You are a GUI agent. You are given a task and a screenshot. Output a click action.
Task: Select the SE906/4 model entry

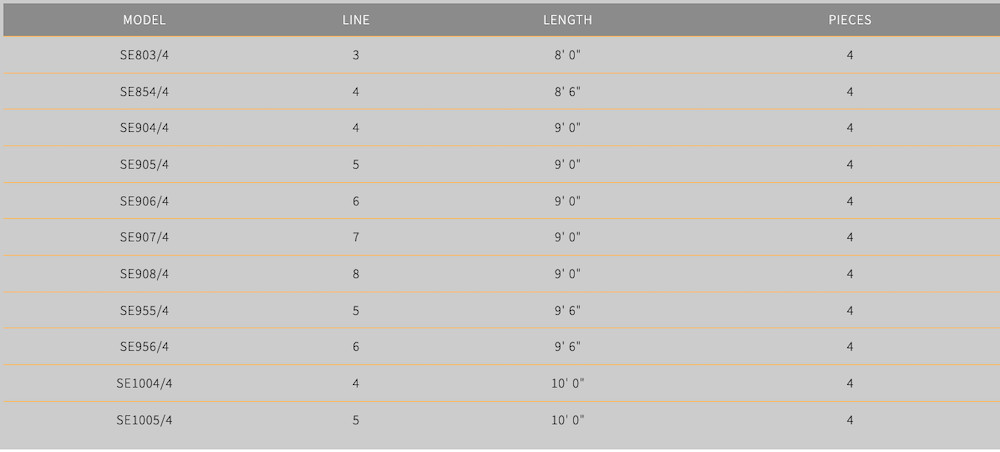(144, 201)
